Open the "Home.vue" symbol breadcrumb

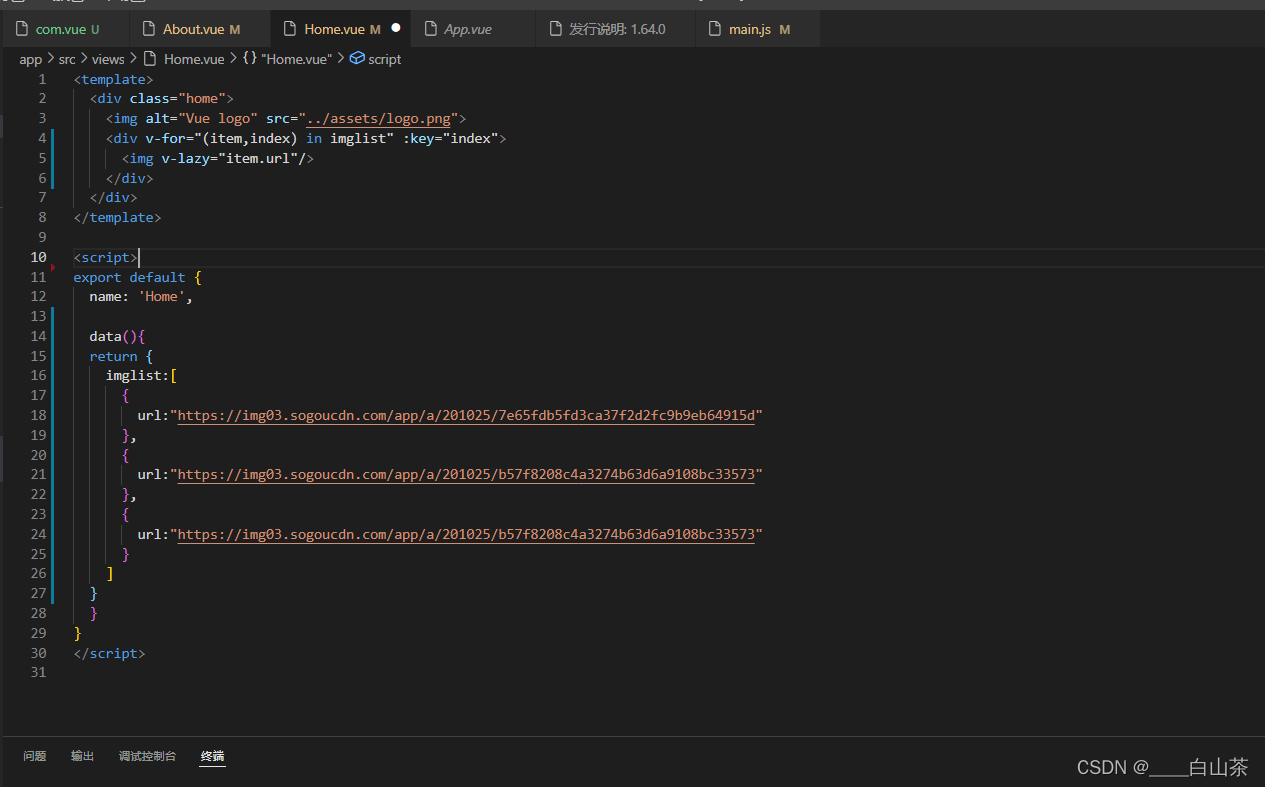tap(296, 59)
